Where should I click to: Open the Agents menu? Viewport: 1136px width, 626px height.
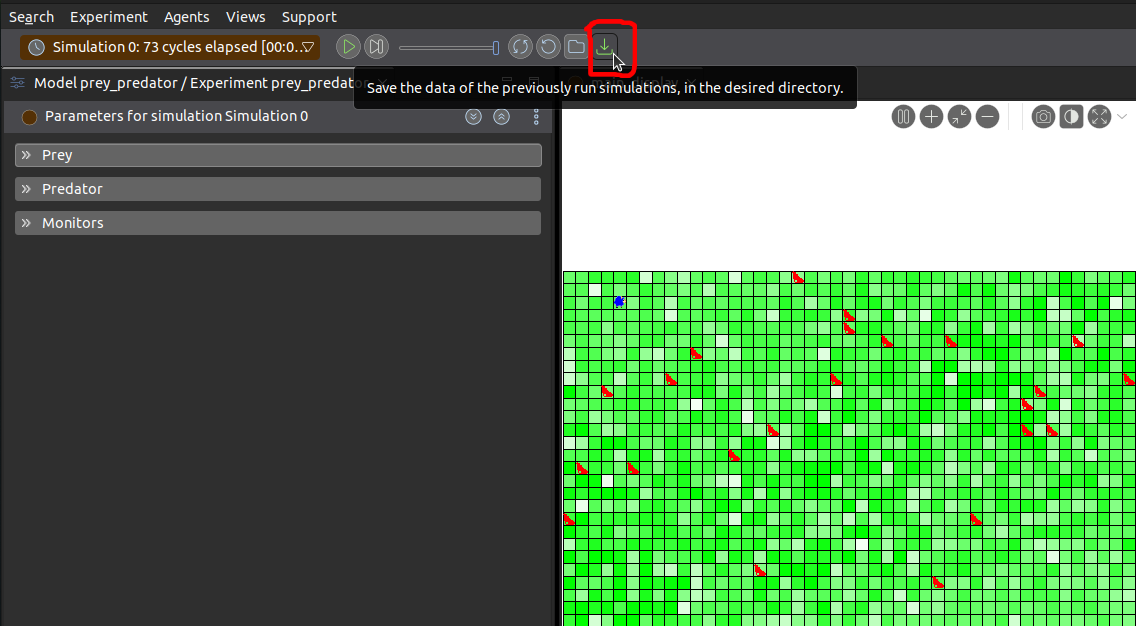[x=186, y=17]
